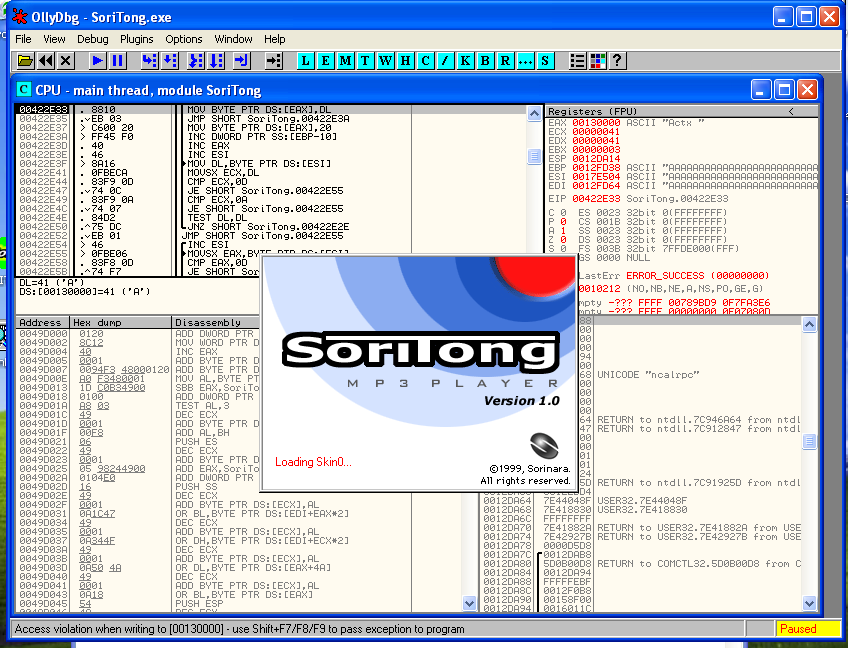Open the Help menu

coord(274,39)
